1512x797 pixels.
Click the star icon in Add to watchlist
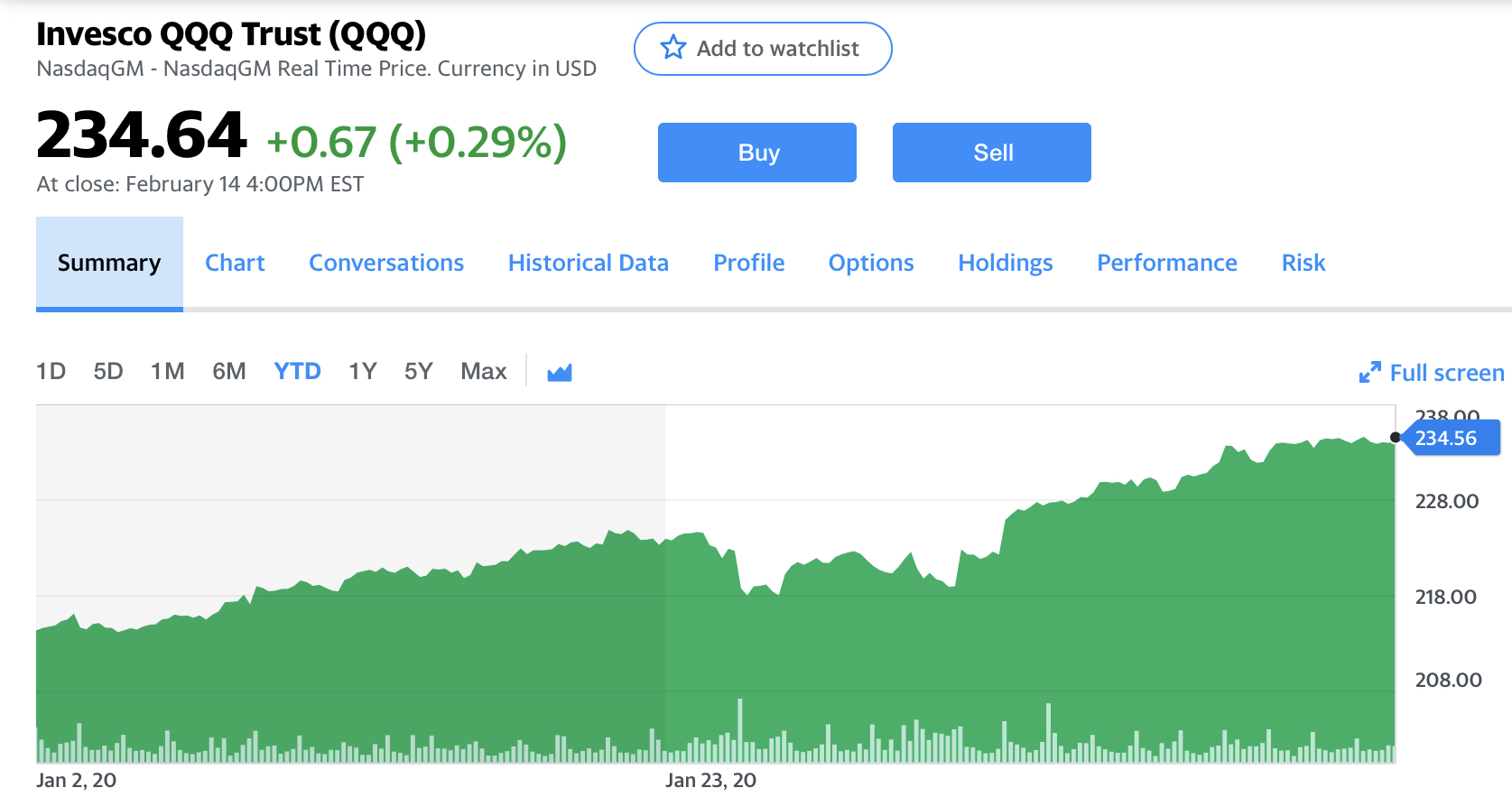point(673,48)
